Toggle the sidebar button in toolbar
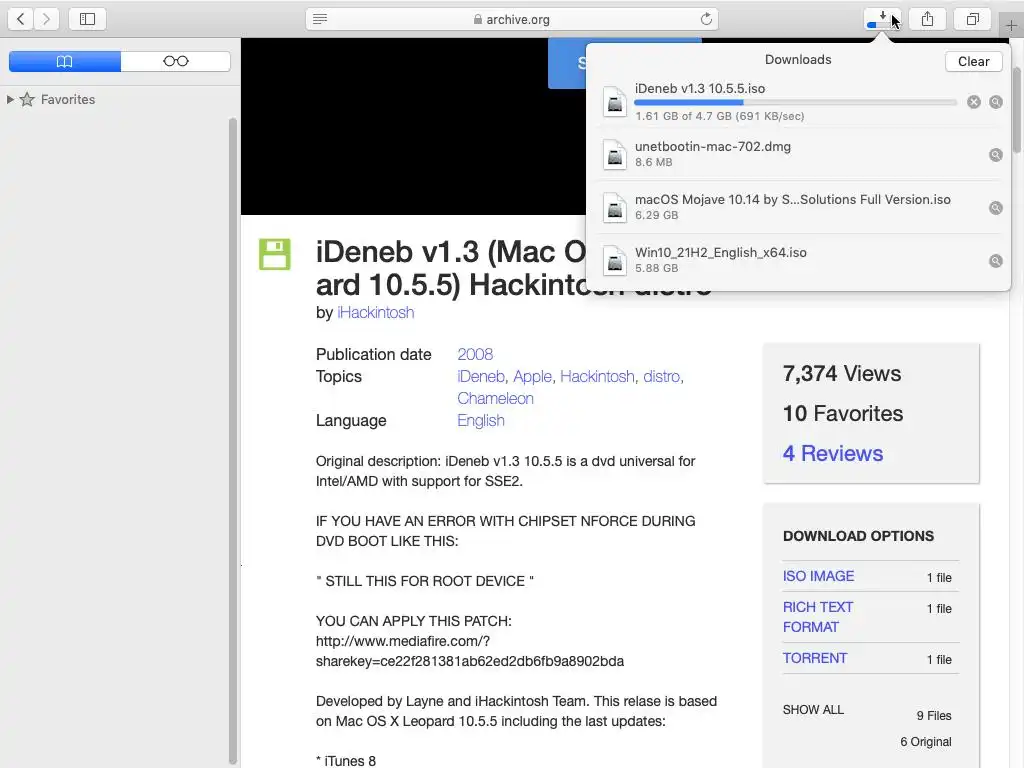1024x768 pixels. tap(88, 19)
